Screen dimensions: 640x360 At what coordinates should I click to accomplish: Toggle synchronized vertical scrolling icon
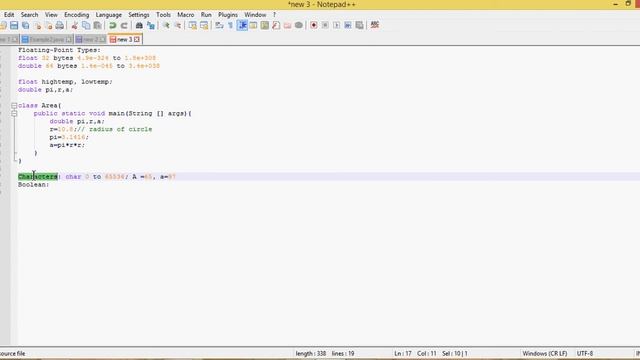tap(193, 25)
